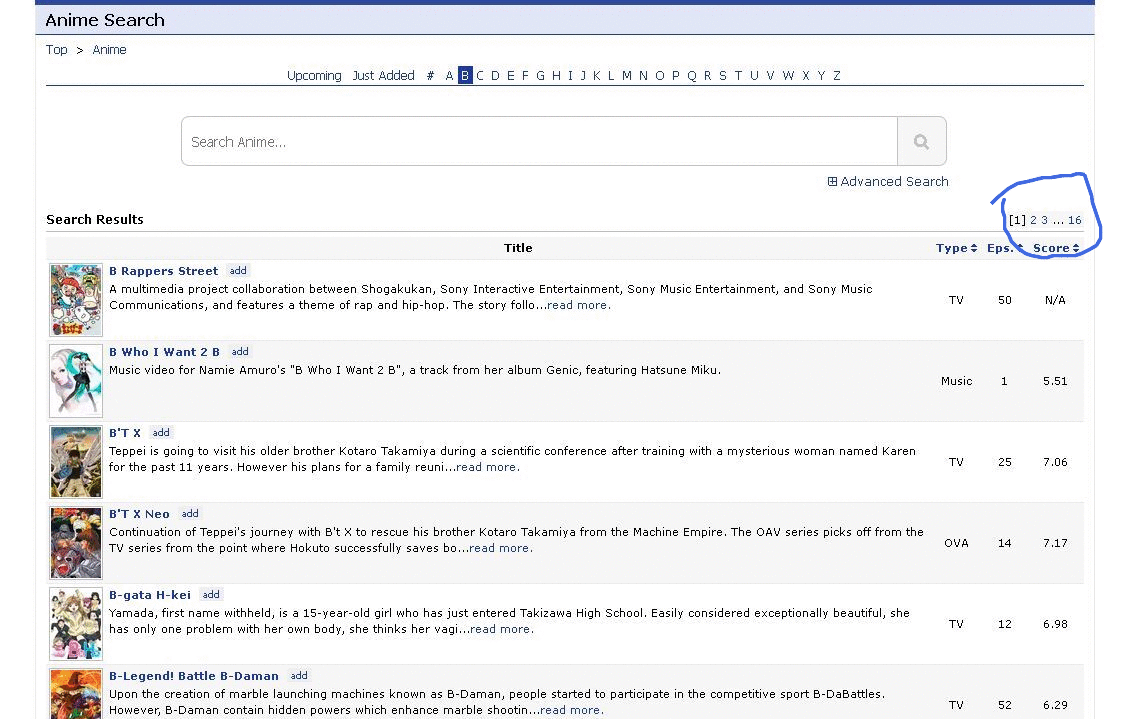Viewport: 1147px width, 719px height.
Task: Open page 2 of search results
Action: click(1032, 220)
